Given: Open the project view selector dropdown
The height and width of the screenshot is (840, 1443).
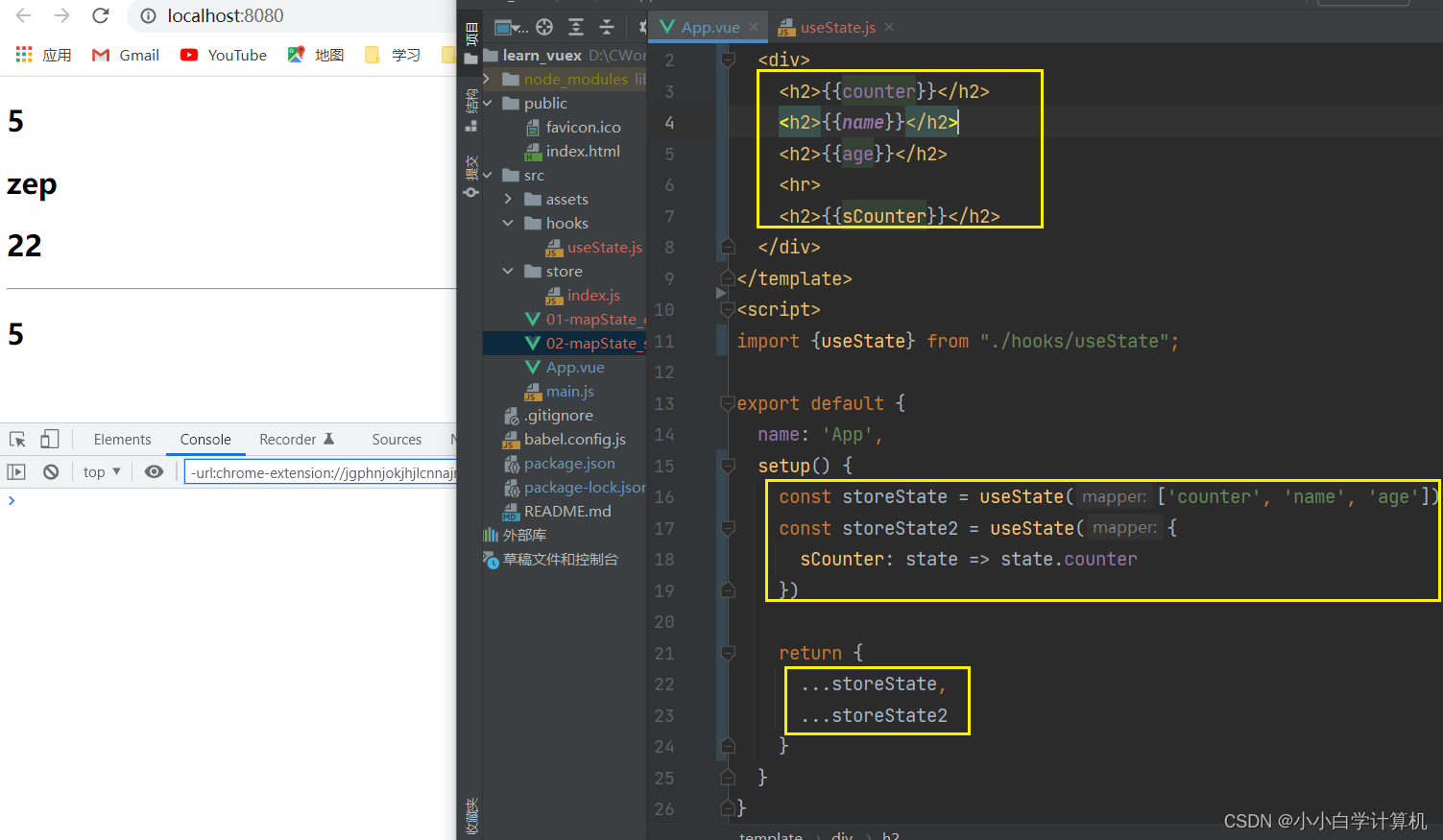Looking at the screenshot, I should [511, 27].
